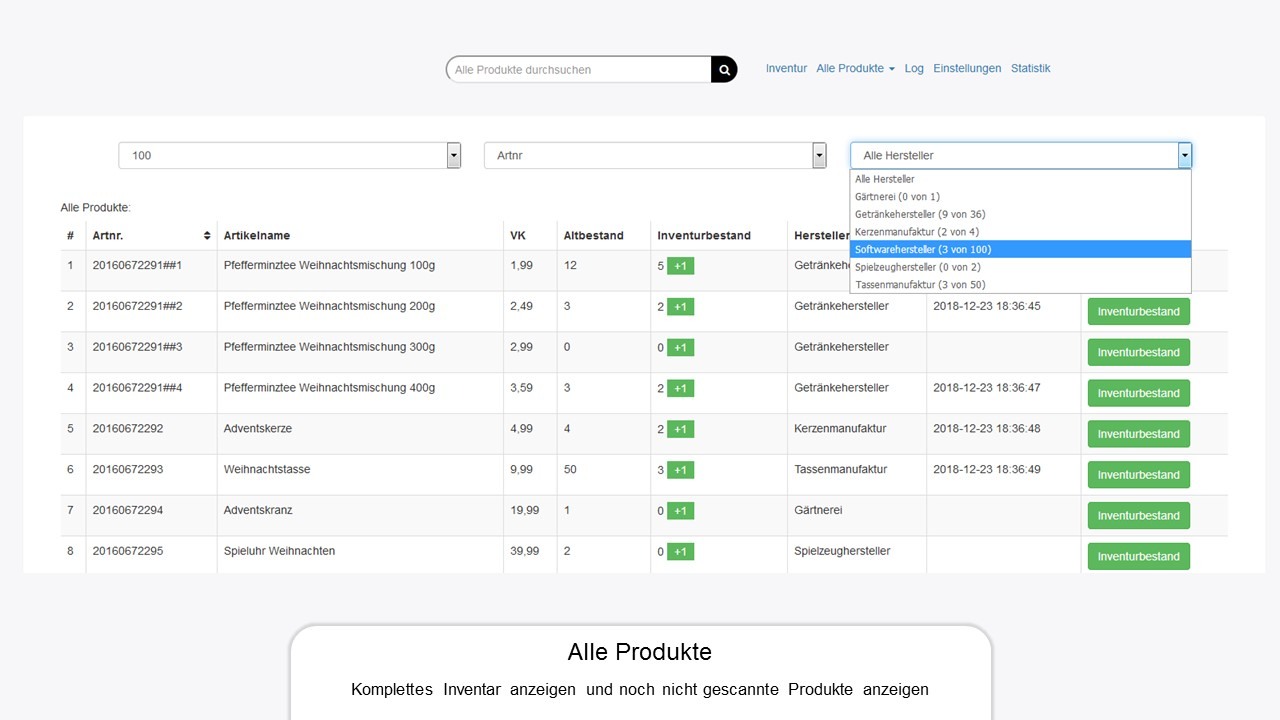The image size is (1280, 720).
Task: Click the magnifying glass search button
Action: [x=724, y=69]
